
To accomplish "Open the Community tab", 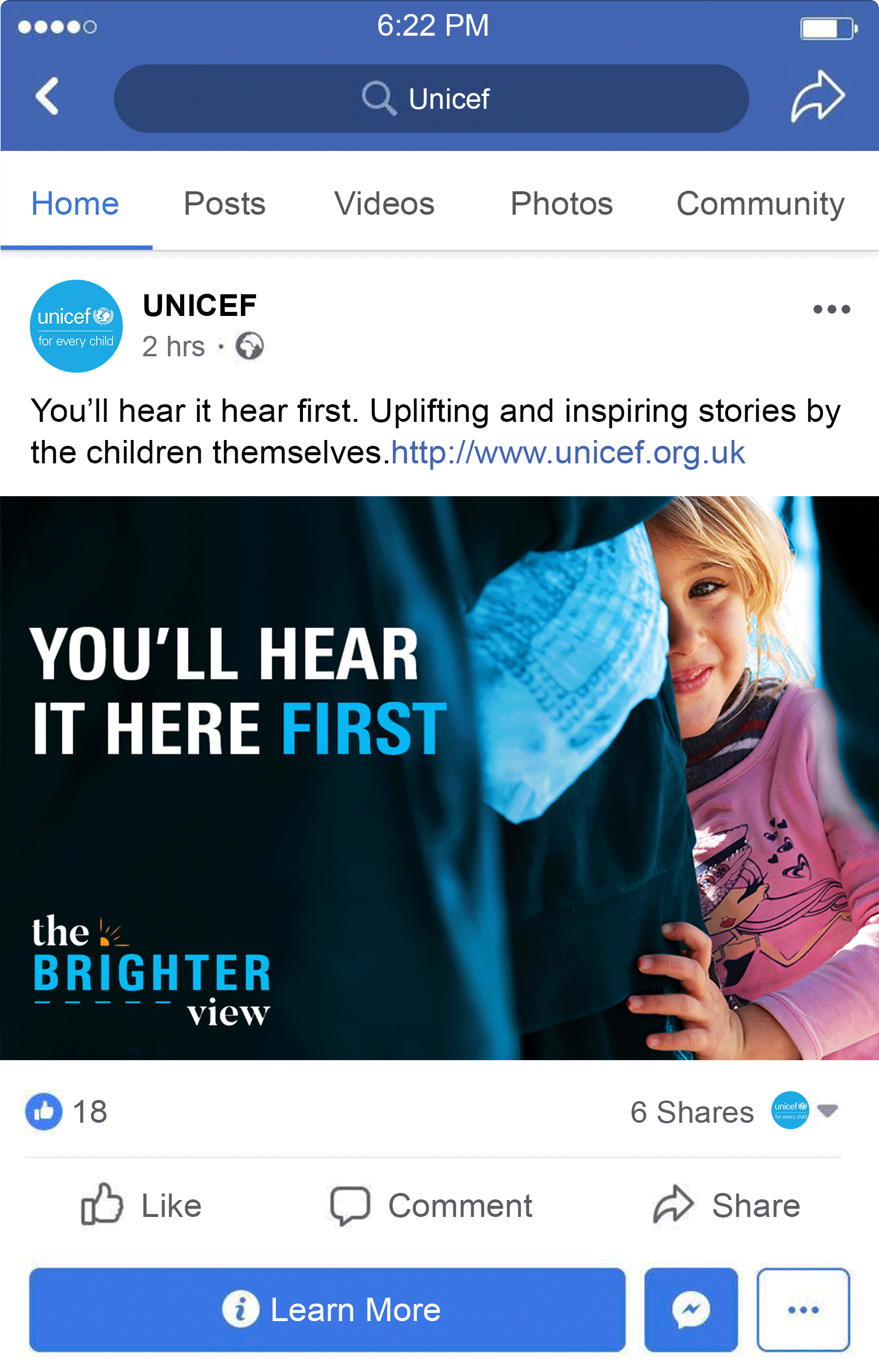I will pos(760,204).
